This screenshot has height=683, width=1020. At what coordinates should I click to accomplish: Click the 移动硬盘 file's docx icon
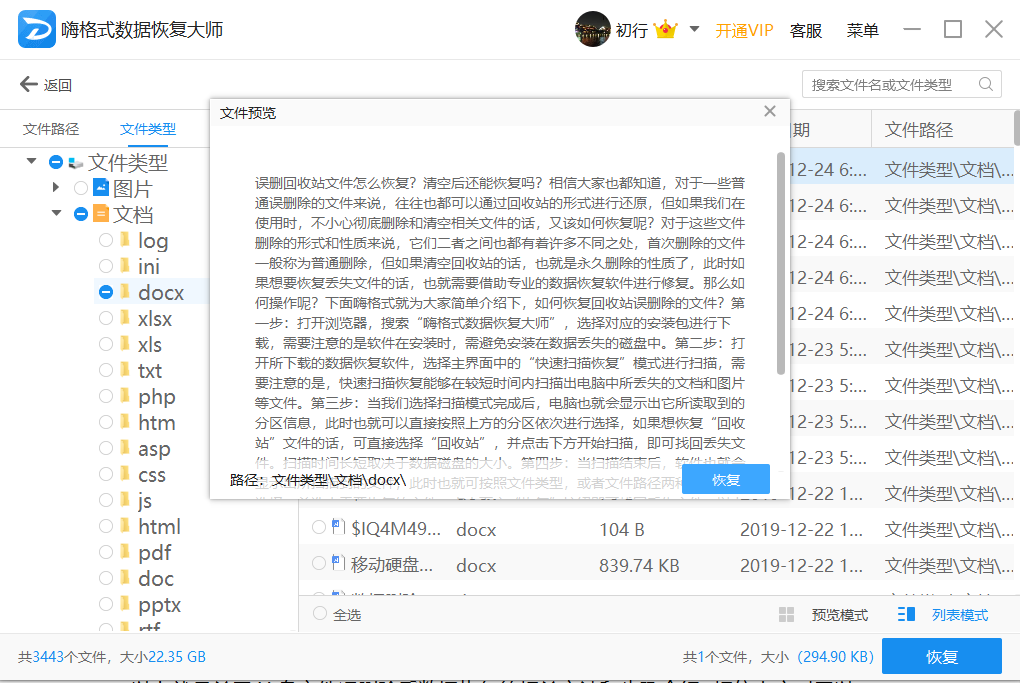point(338,562)
